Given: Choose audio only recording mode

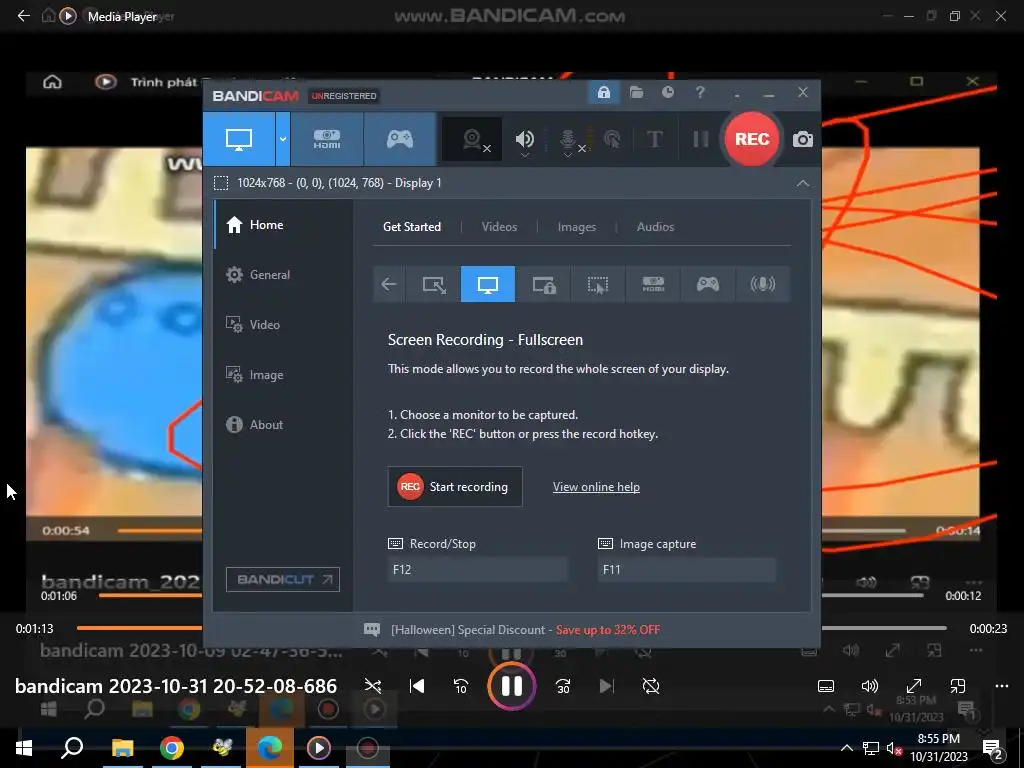Looking at the screenshot, I should (763, 284).
